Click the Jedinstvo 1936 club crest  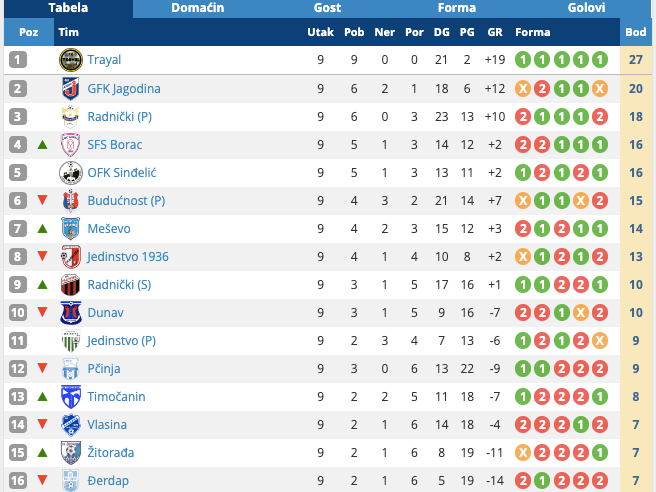[70, 256]
